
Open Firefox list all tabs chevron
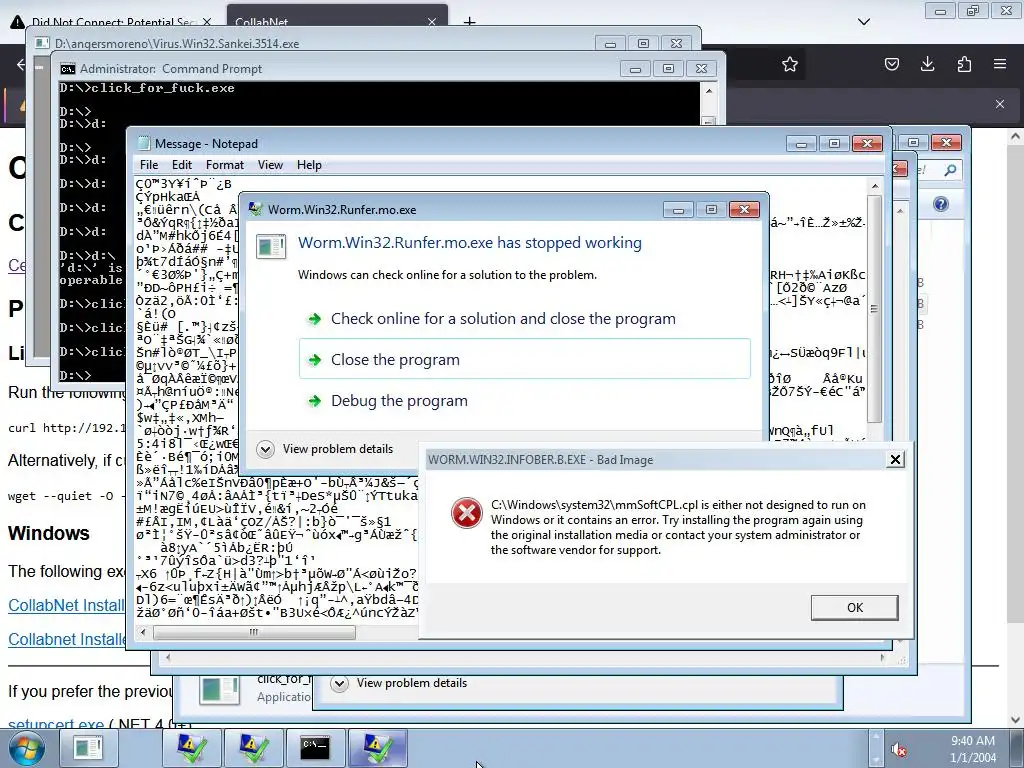(x=863, y=22)
